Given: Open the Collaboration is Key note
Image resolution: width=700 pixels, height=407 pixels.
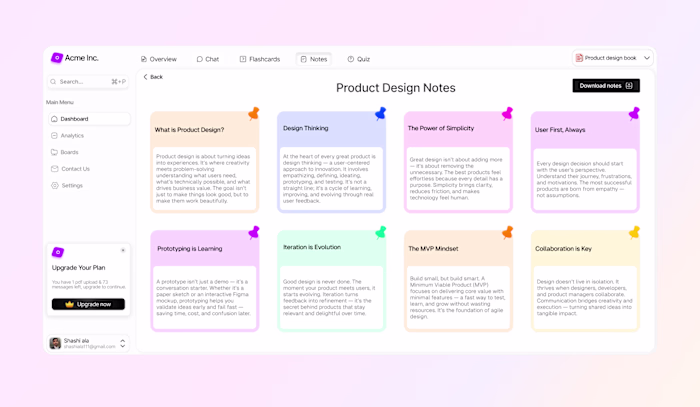Looking at the screenshot, I should pyautogui.click(x=585, y=281).
